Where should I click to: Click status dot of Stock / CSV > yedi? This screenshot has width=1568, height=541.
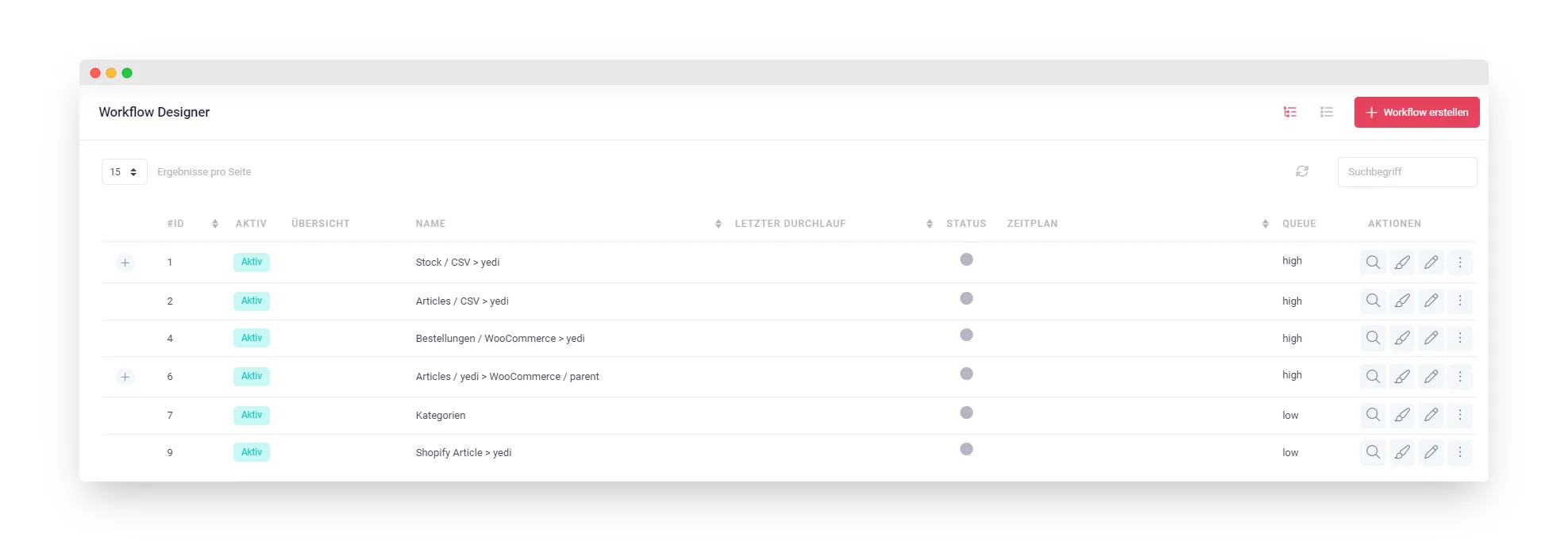[966, 259]
